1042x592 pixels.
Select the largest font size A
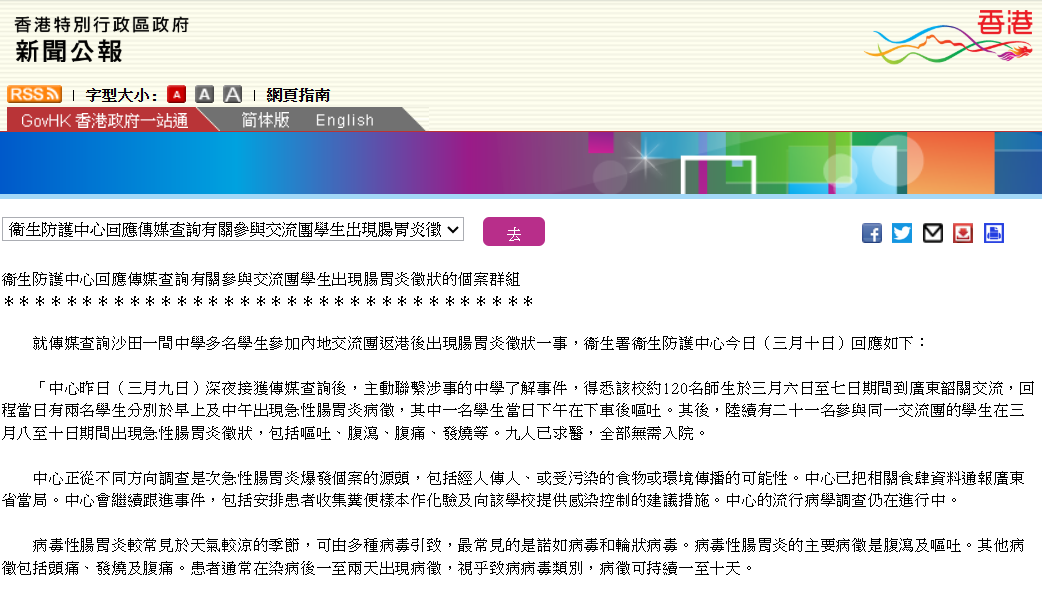point(232,94)
